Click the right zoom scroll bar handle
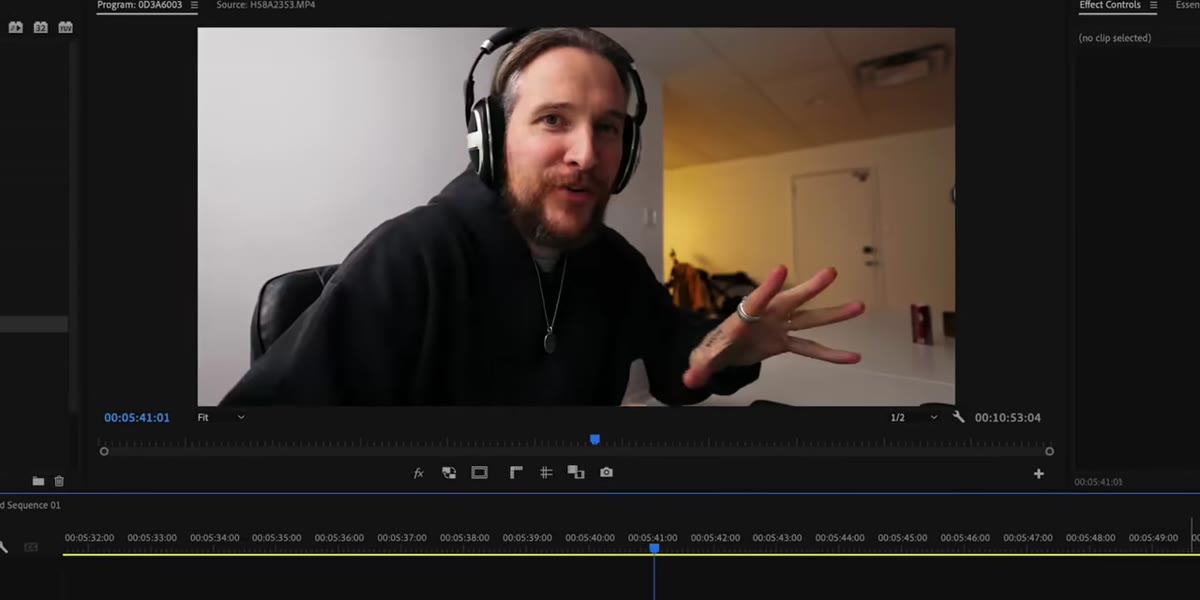This screenshot has width=1200, height=600. 1049,451
